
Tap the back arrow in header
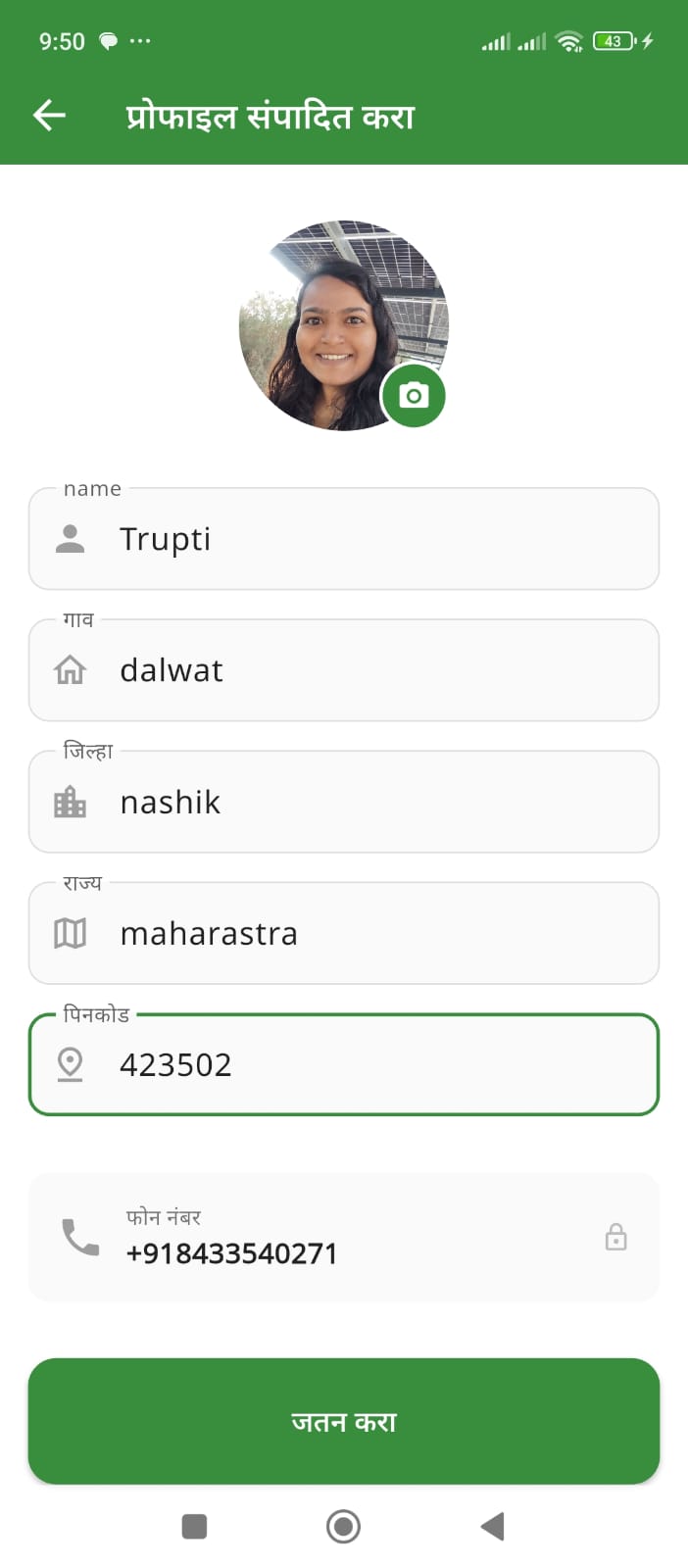click(x=49, y=116)
